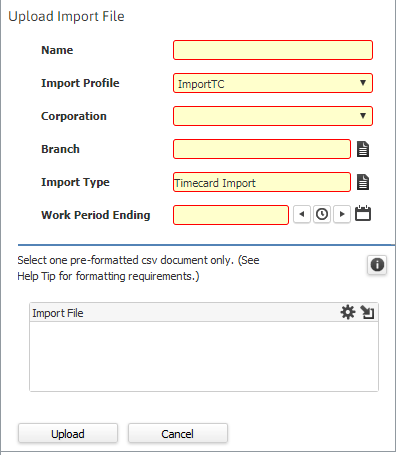Image resolution: width=399 pixels, height=455 pixels.
Task: Open the Import Type lookup document icon
Action: point(363,182)
